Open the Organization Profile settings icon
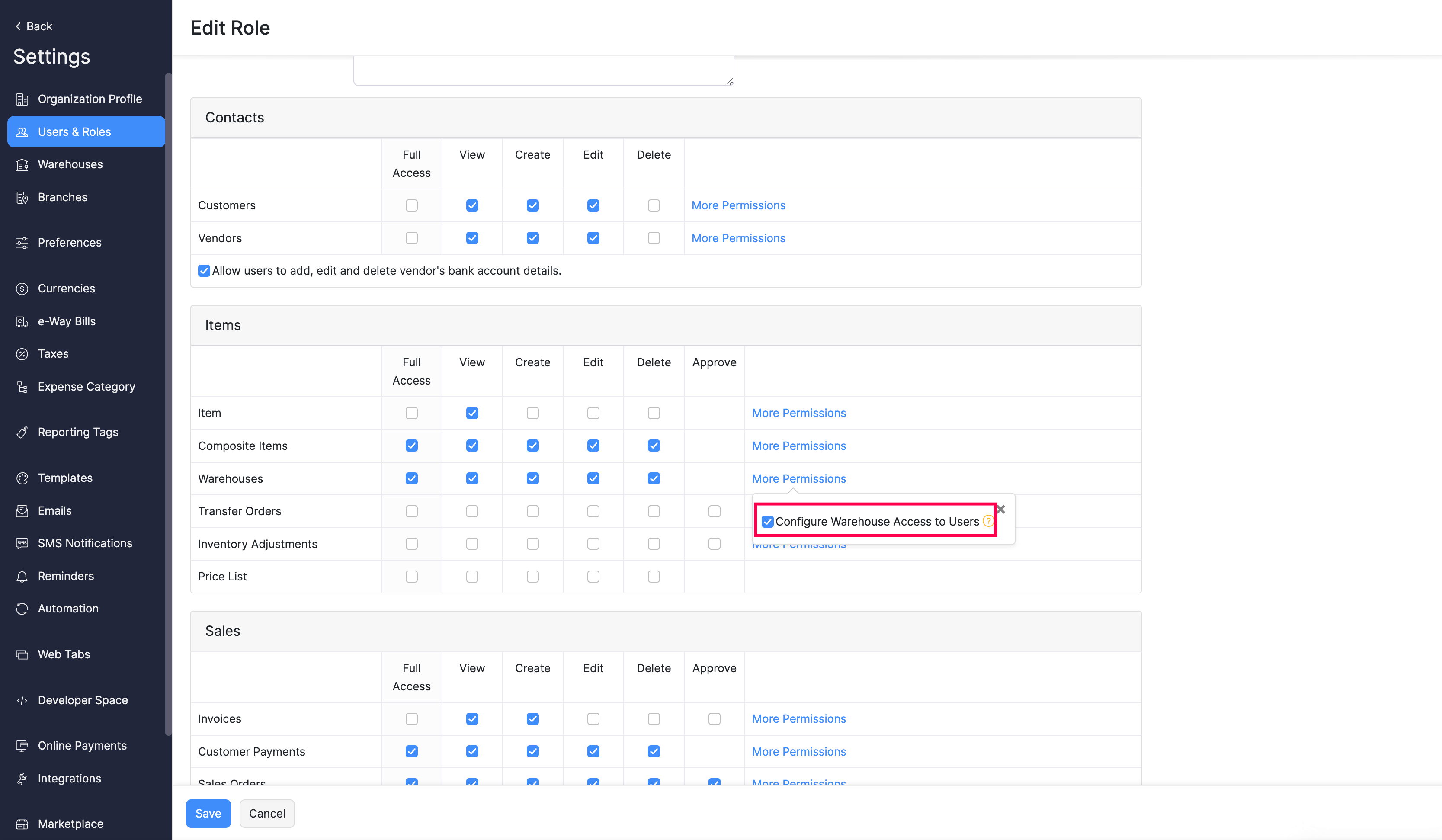This screenshot has width=1442, height=840. [x=22, y=99]
